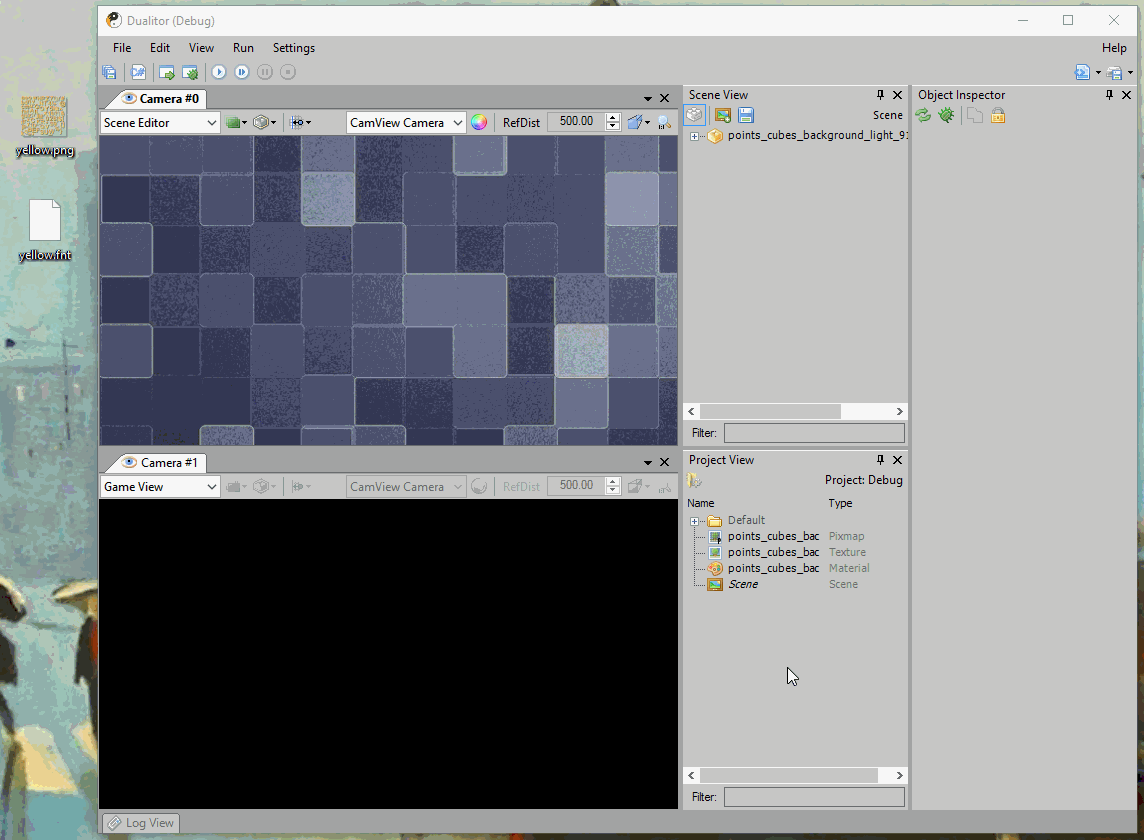Expand the Default folder in Project View
This screenshot has width=1144, height=840.
tap(694, 521)
